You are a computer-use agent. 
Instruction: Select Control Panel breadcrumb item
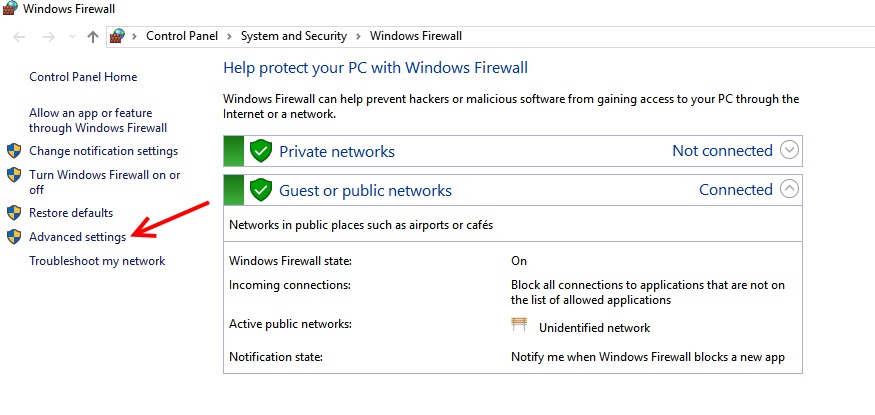[183, 36]
